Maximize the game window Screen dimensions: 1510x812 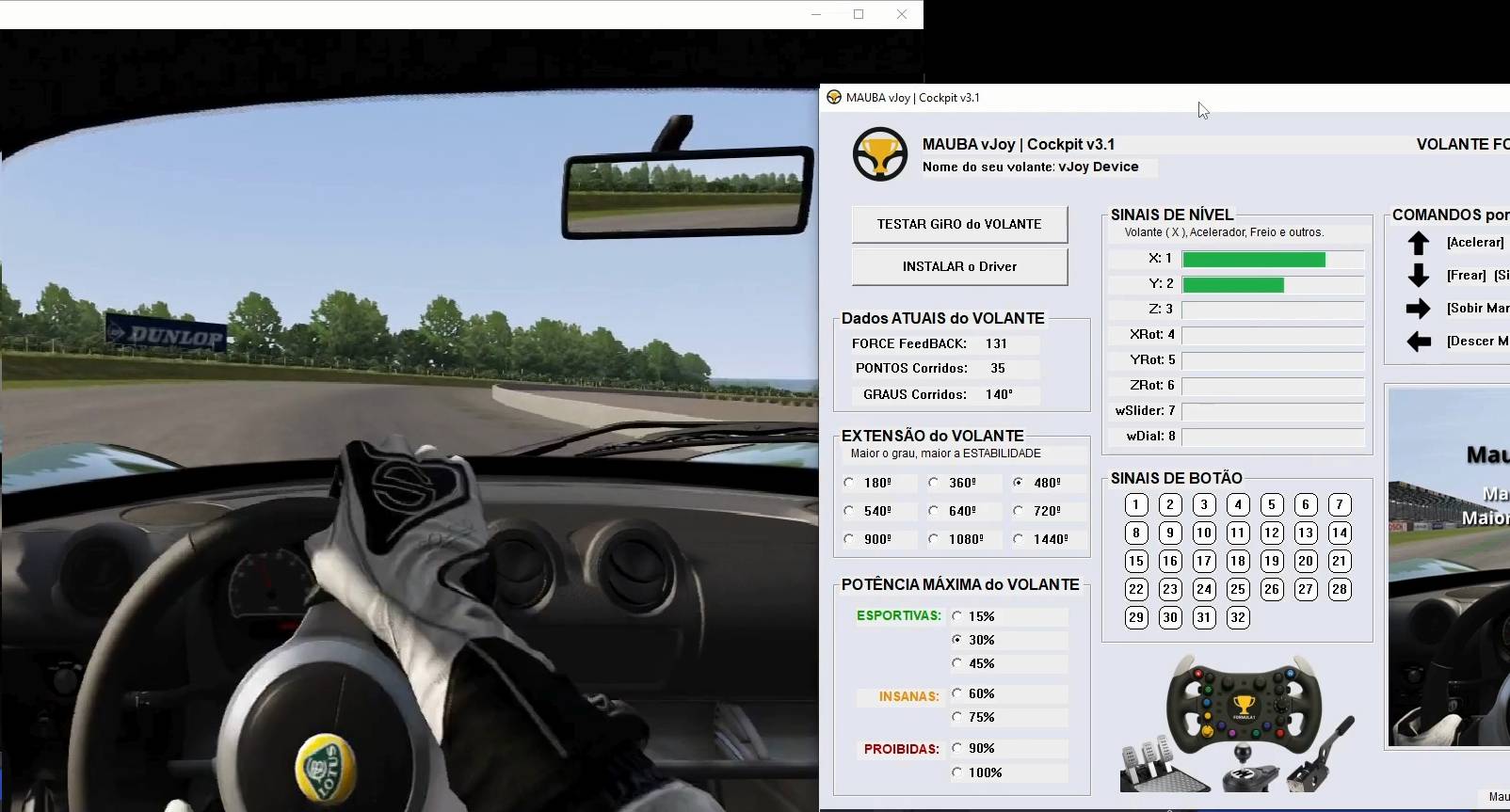point(859,14)
